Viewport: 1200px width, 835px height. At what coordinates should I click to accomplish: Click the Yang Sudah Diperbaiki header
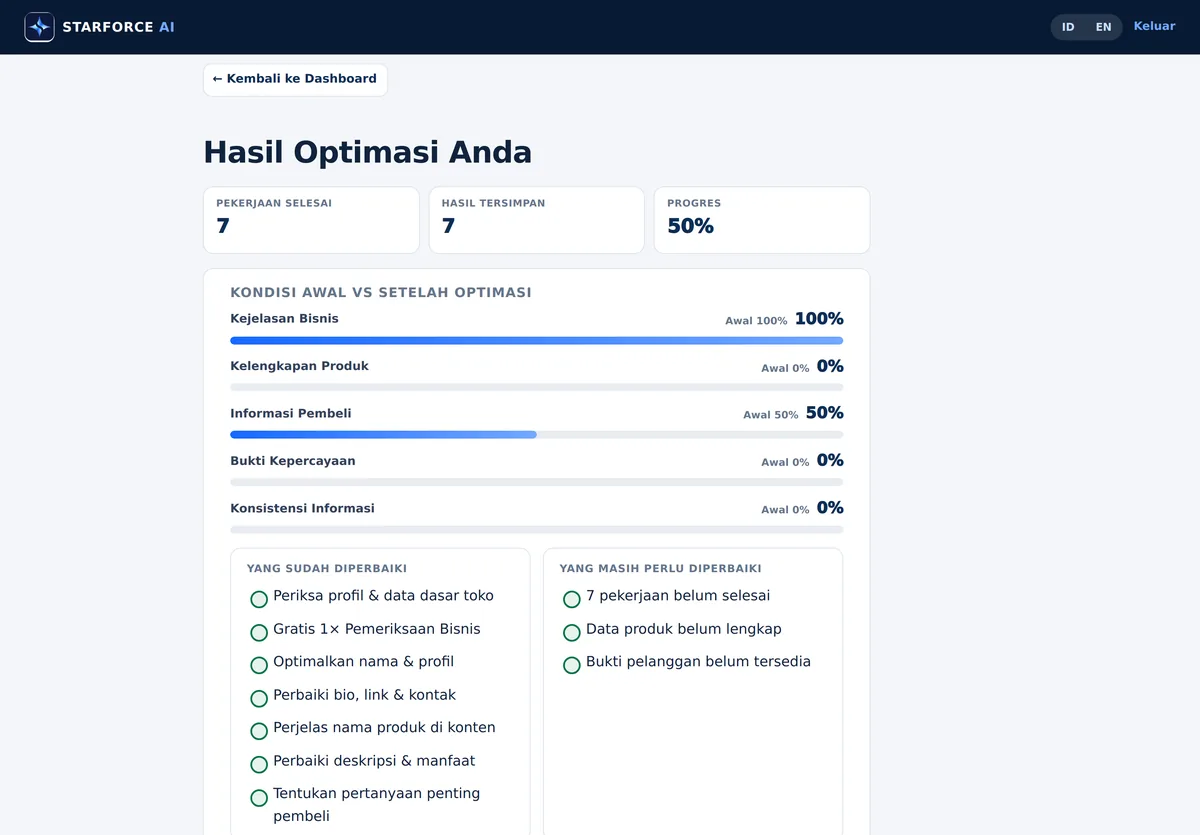click(x=327, y=568)
